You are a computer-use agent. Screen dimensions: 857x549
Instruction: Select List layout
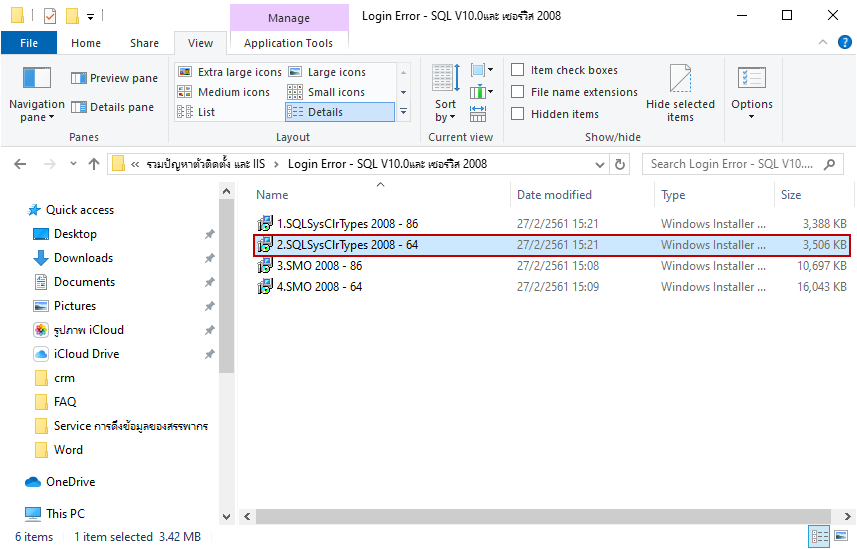pyautogui.click(x=196, y=112)
